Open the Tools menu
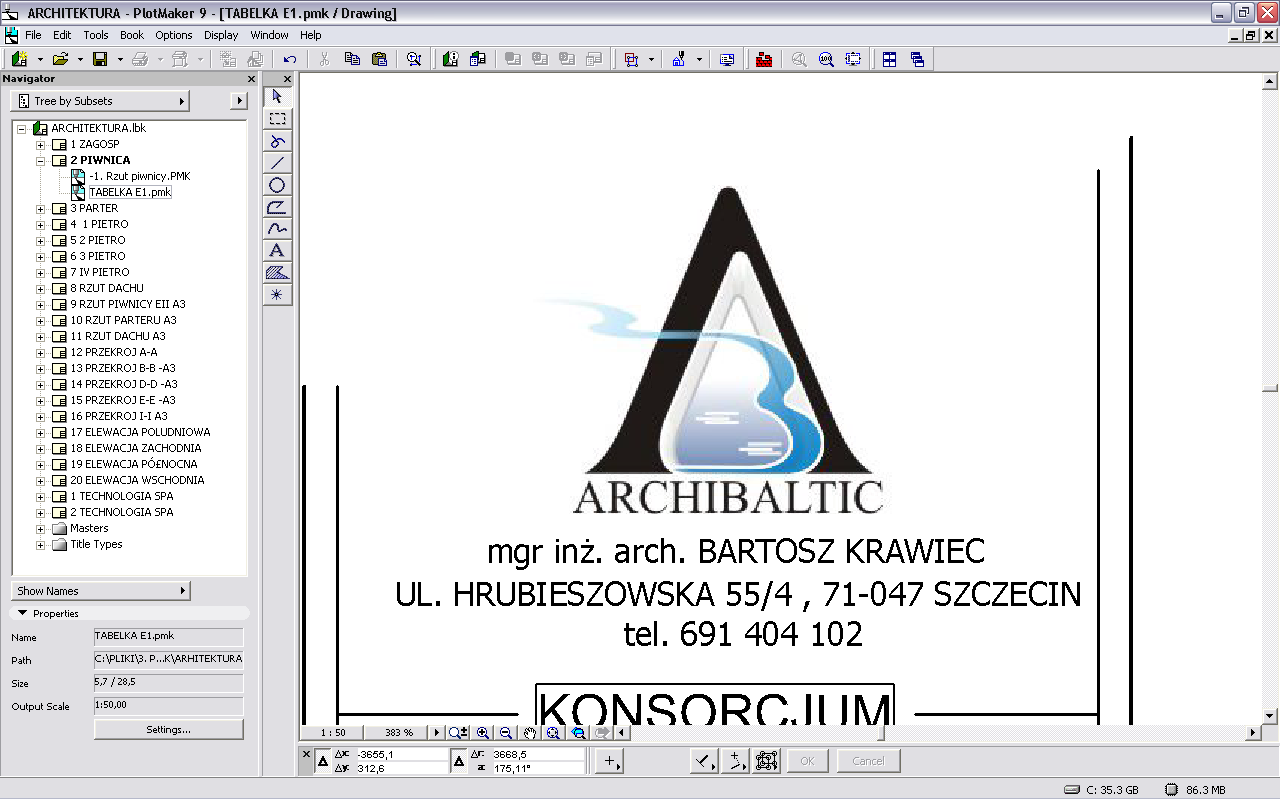Screen dimensions: 1280x800 pos(96,35)
